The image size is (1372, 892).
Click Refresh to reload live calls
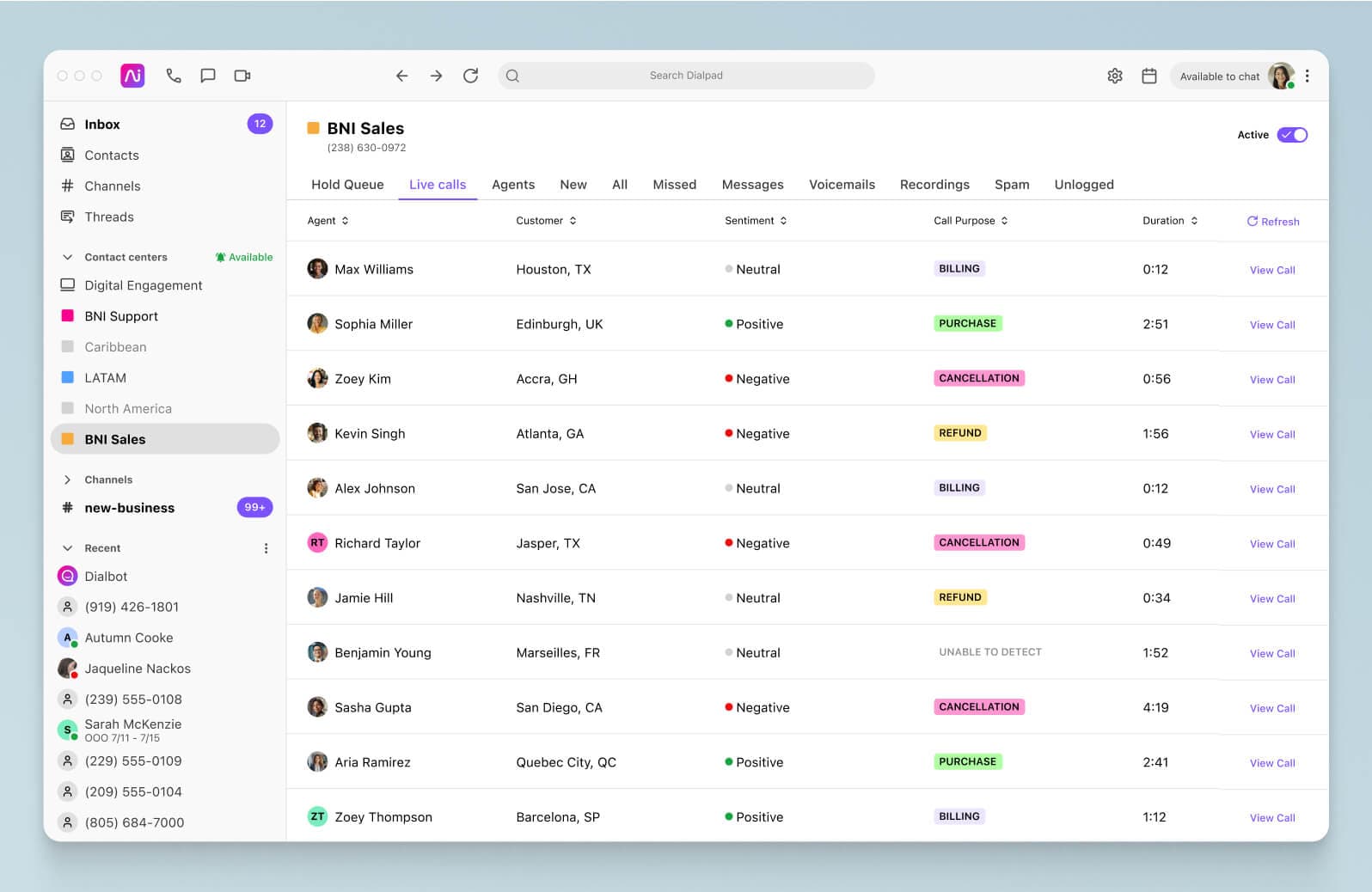1273,222
